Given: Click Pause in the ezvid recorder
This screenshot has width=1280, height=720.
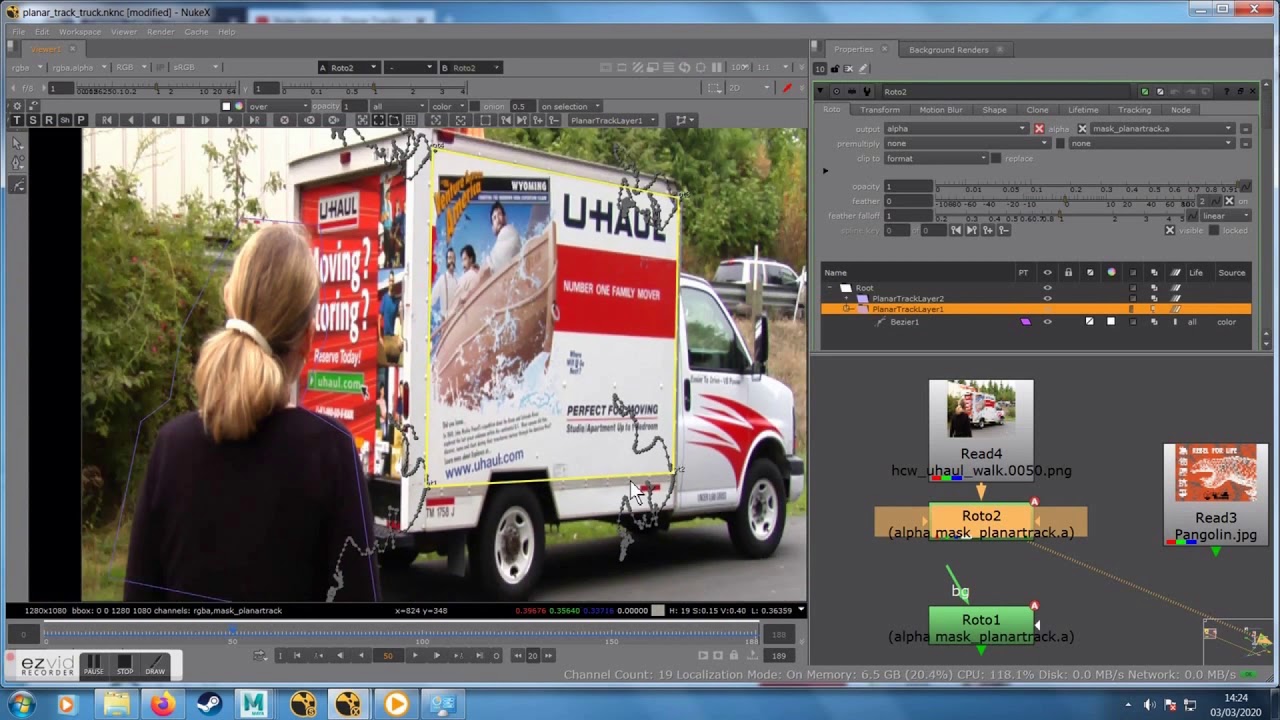Looking at the screenshot, I should [94, 665].
